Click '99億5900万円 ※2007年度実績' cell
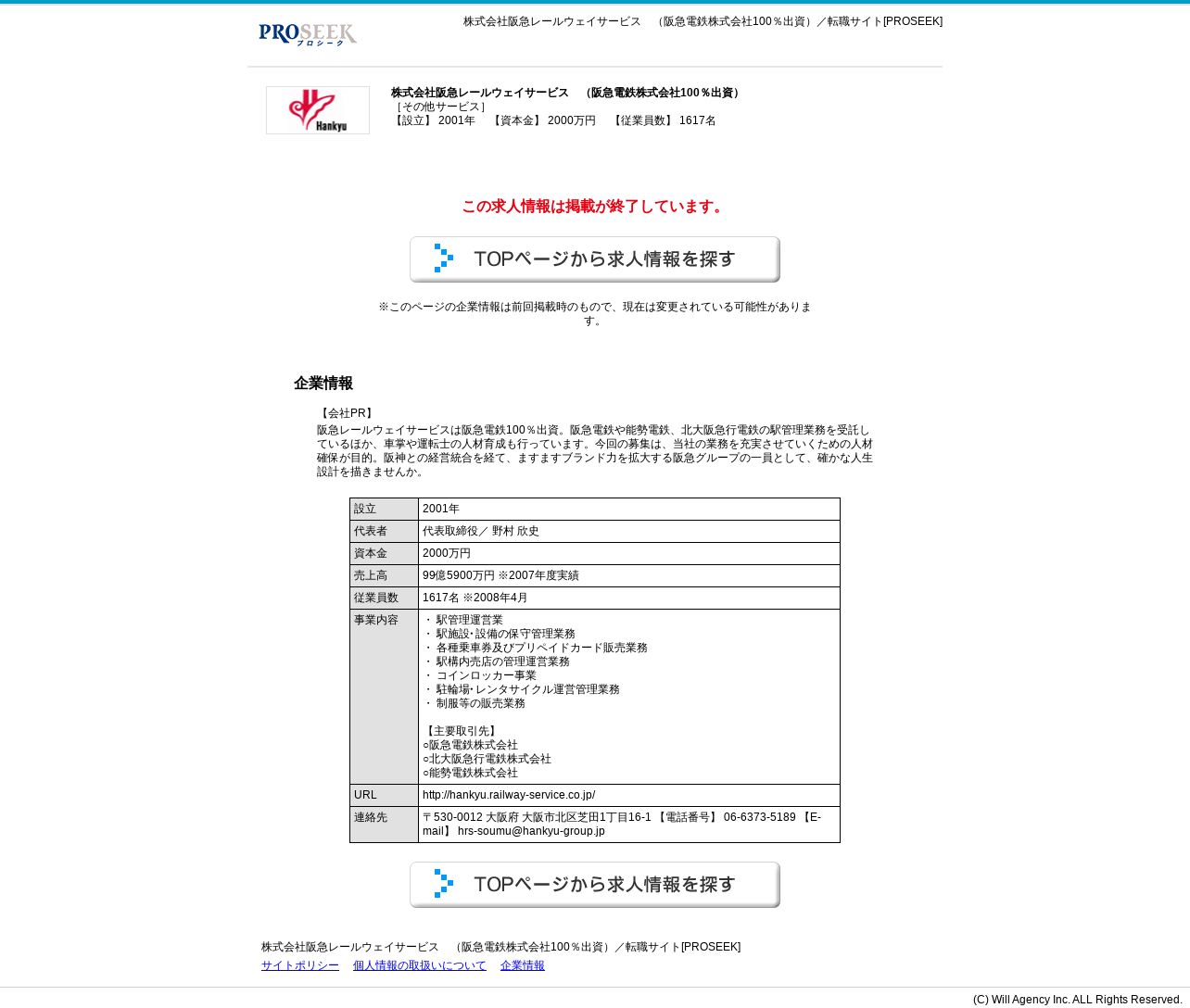1190x1008 pixels. (x=629, y=576)
